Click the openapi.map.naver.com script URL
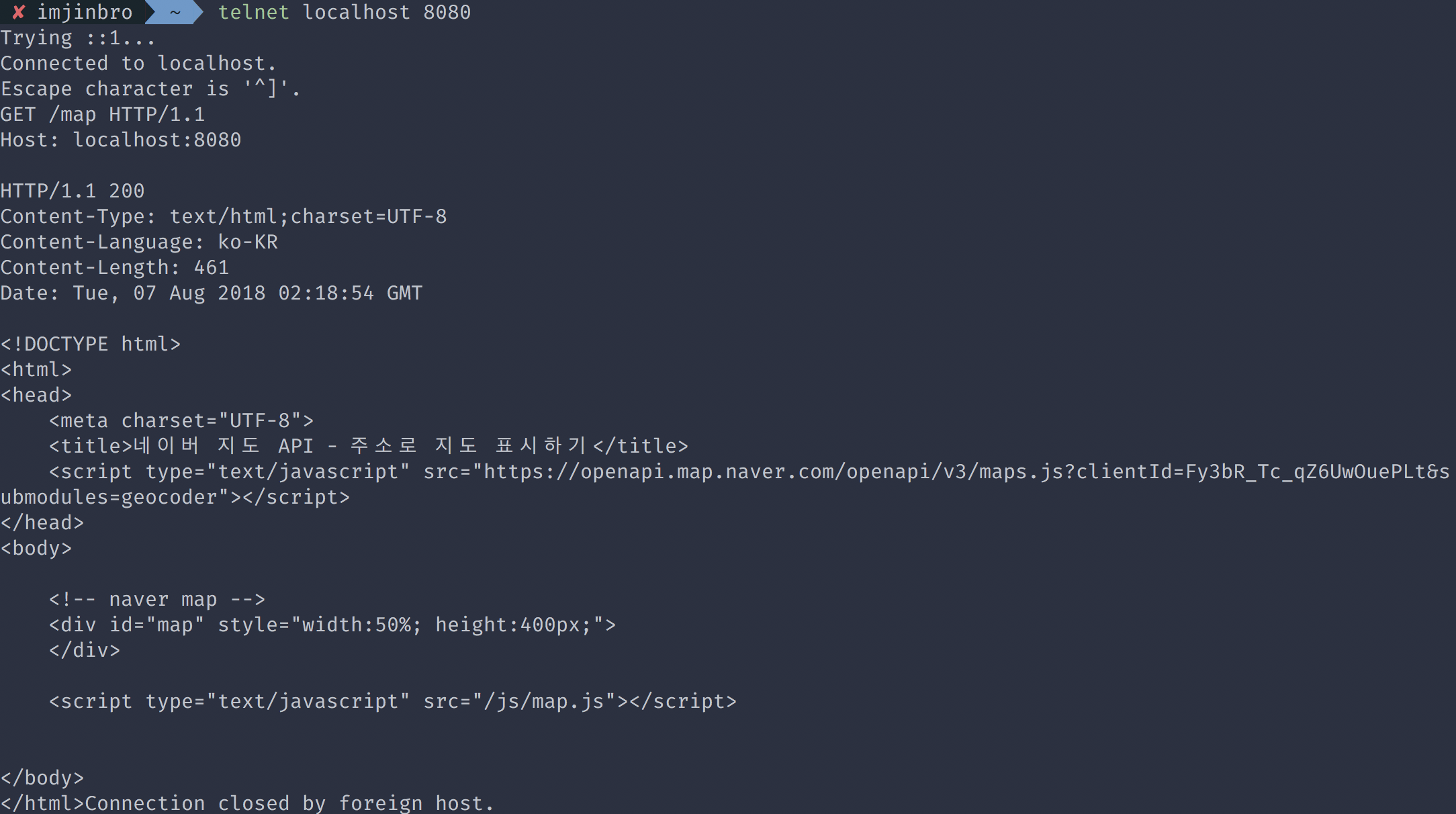 (x=725, y=484)
